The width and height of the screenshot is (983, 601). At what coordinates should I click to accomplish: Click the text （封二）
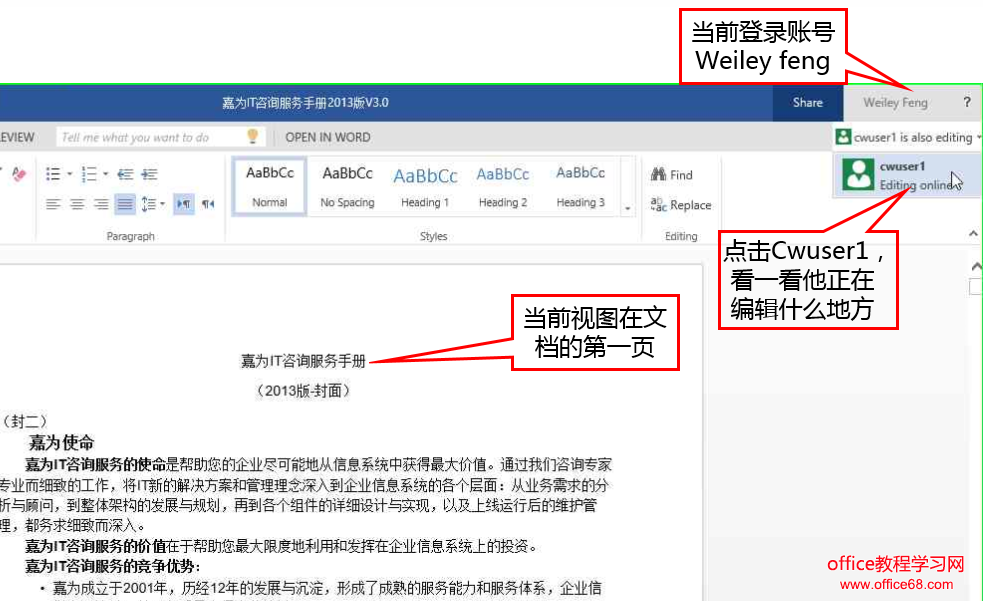[24, 421]
